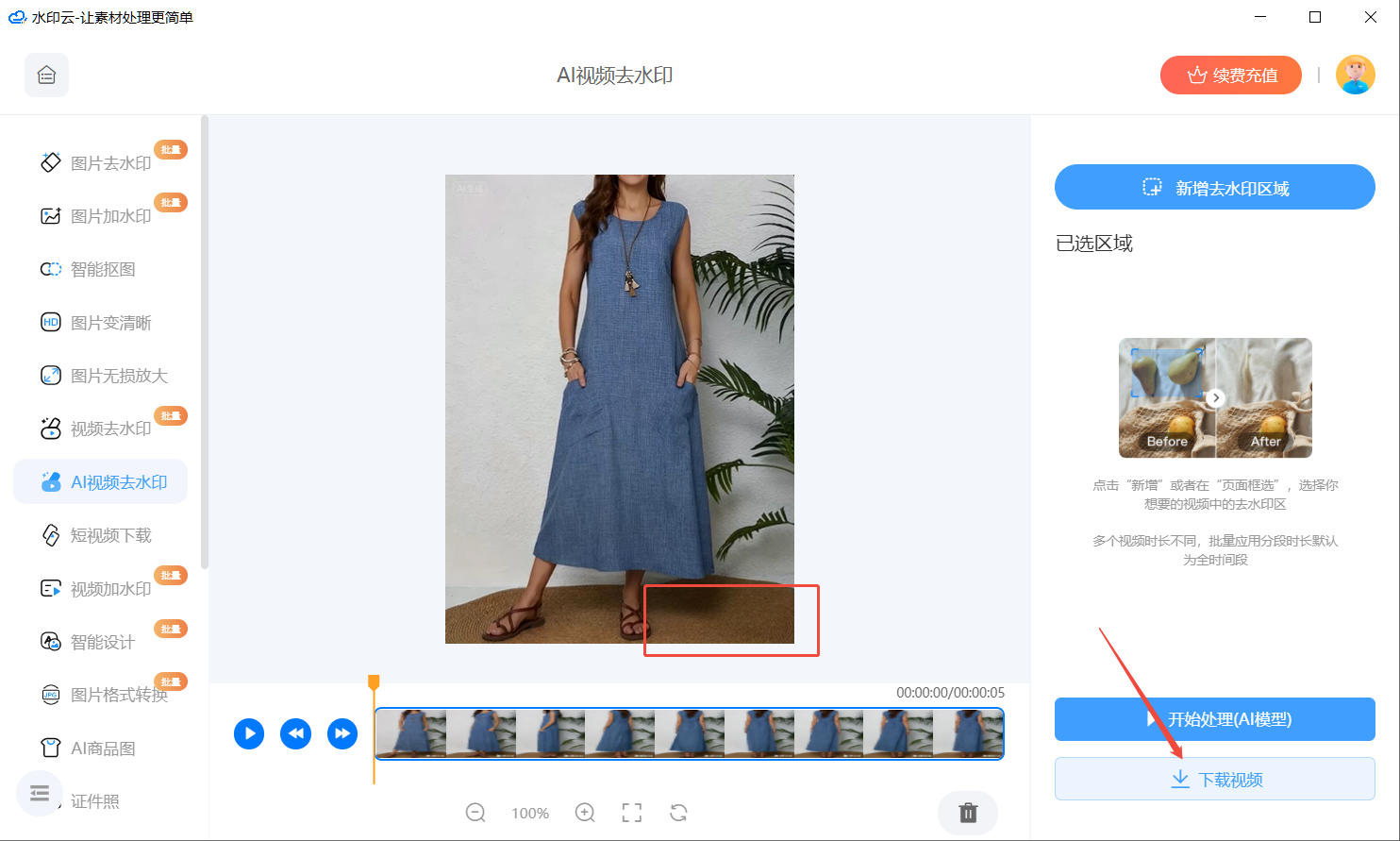Click the 100% zoom level text
Screen dimensions: 1400x841
point(530,814)
